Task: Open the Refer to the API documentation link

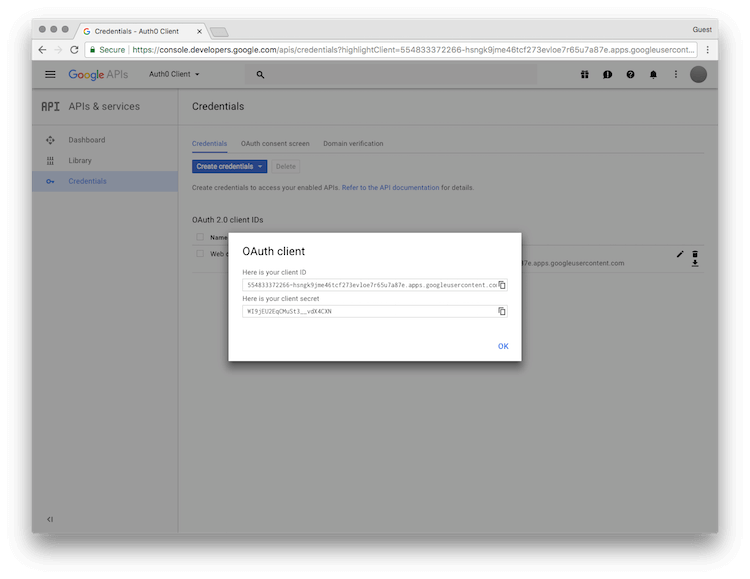Action: point(390,188)
